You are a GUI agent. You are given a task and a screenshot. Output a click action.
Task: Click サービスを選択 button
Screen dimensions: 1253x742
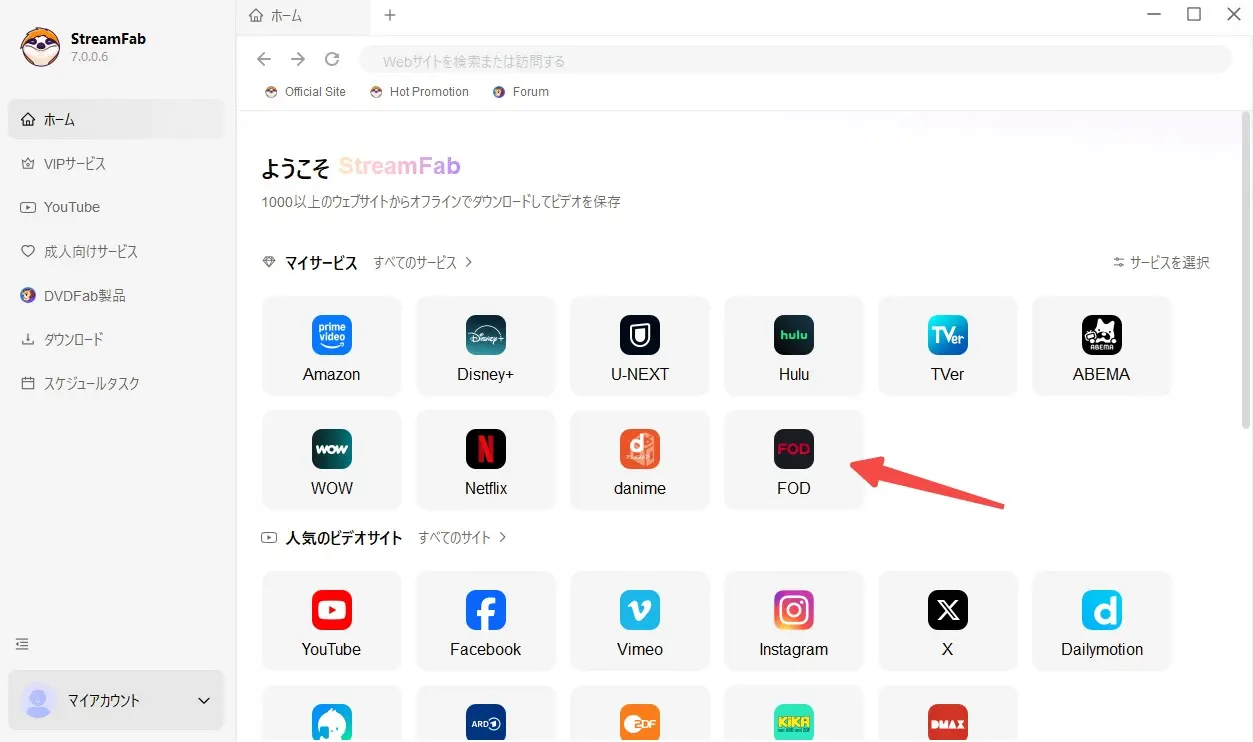(1161, 262)
